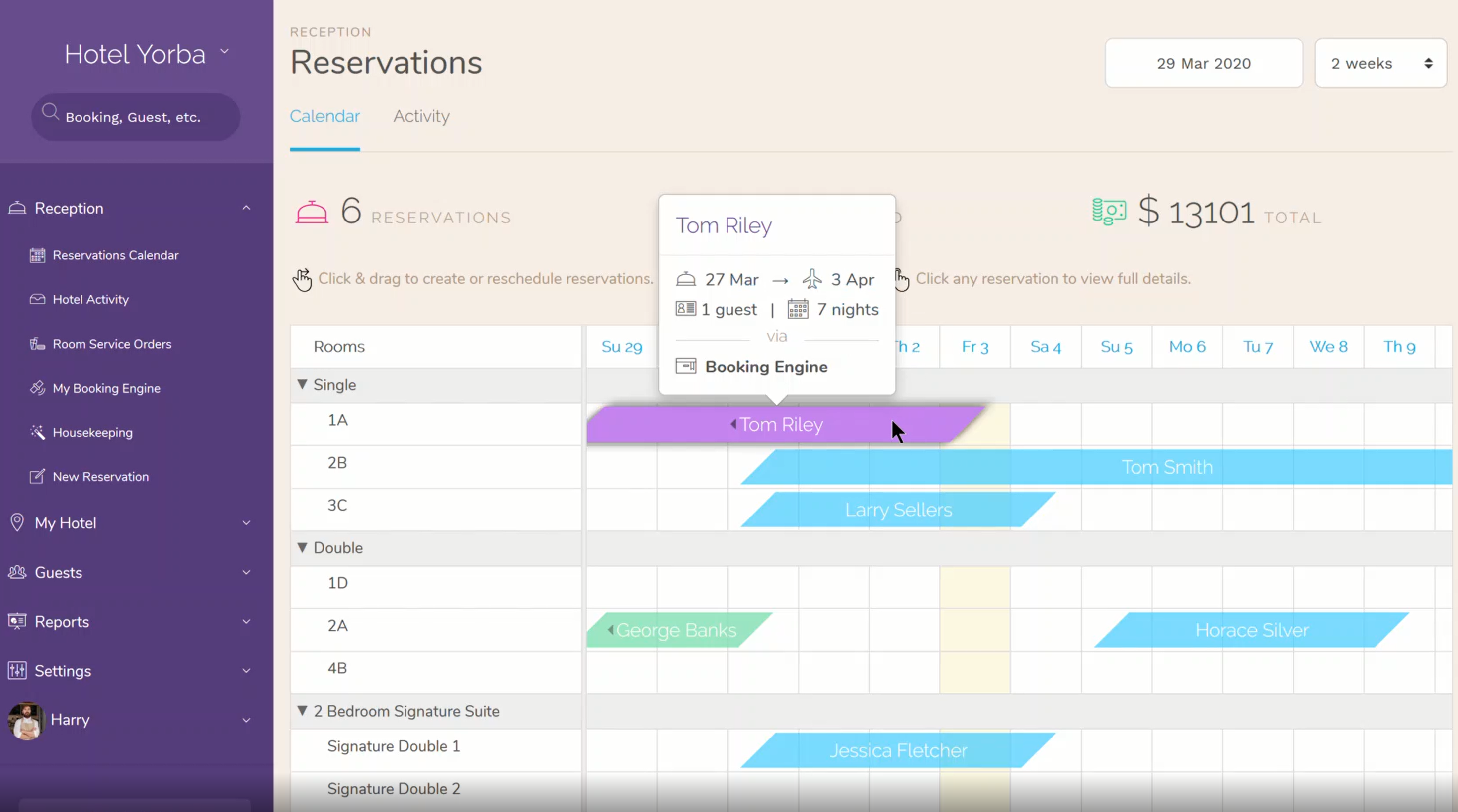Screen dimensions: 1458x812
Task: Expand the Guests menu section
Action: coord(246,572)
